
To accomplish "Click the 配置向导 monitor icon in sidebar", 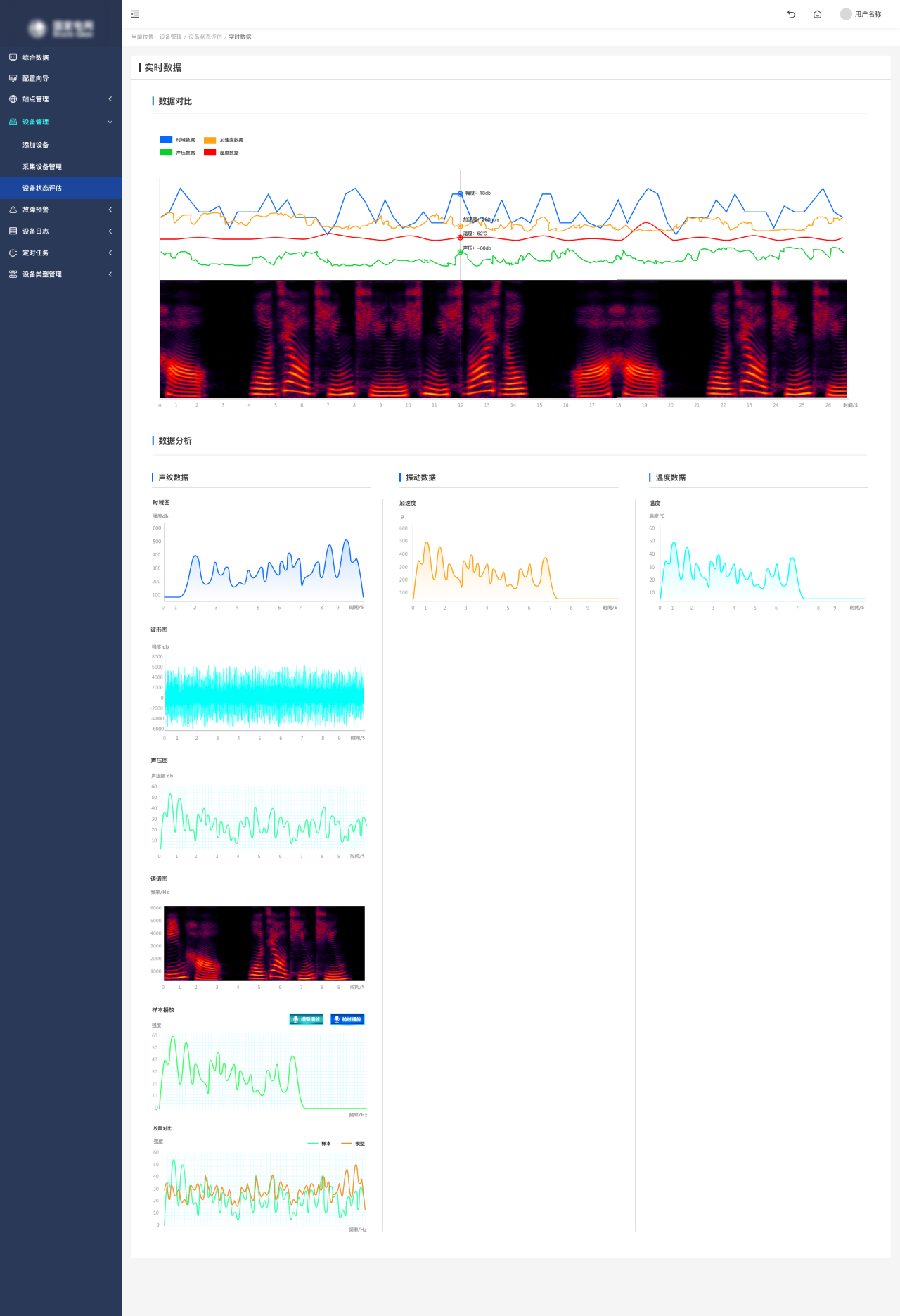I will (x=13, y=79).
